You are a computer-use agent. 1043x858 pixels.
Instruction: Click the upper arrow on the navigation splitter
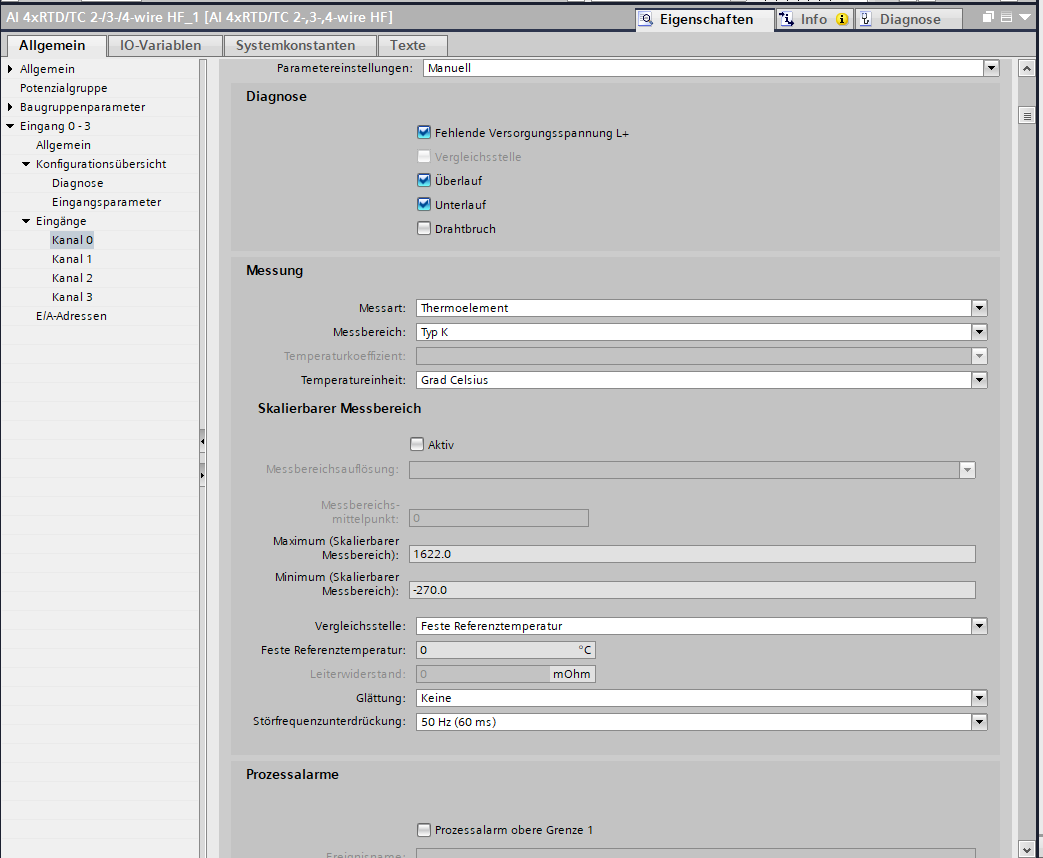point(203,440)
